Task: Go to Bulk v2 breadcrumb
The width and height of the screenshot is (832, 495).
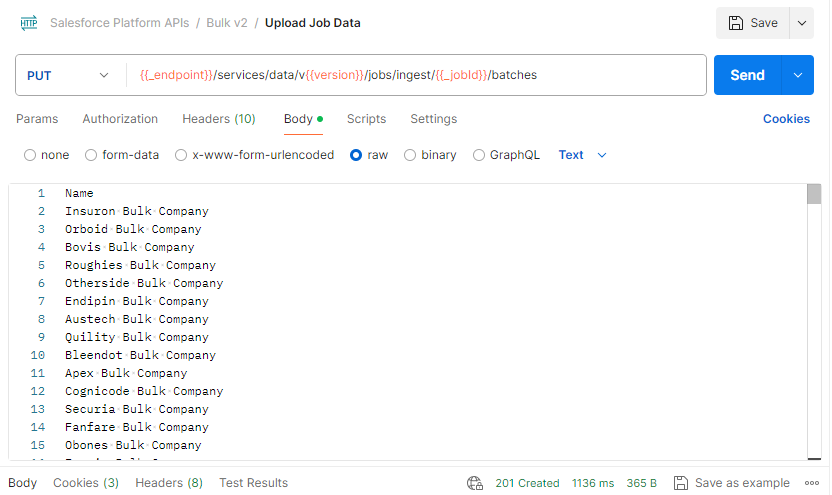Action: (x=227, y=23)
